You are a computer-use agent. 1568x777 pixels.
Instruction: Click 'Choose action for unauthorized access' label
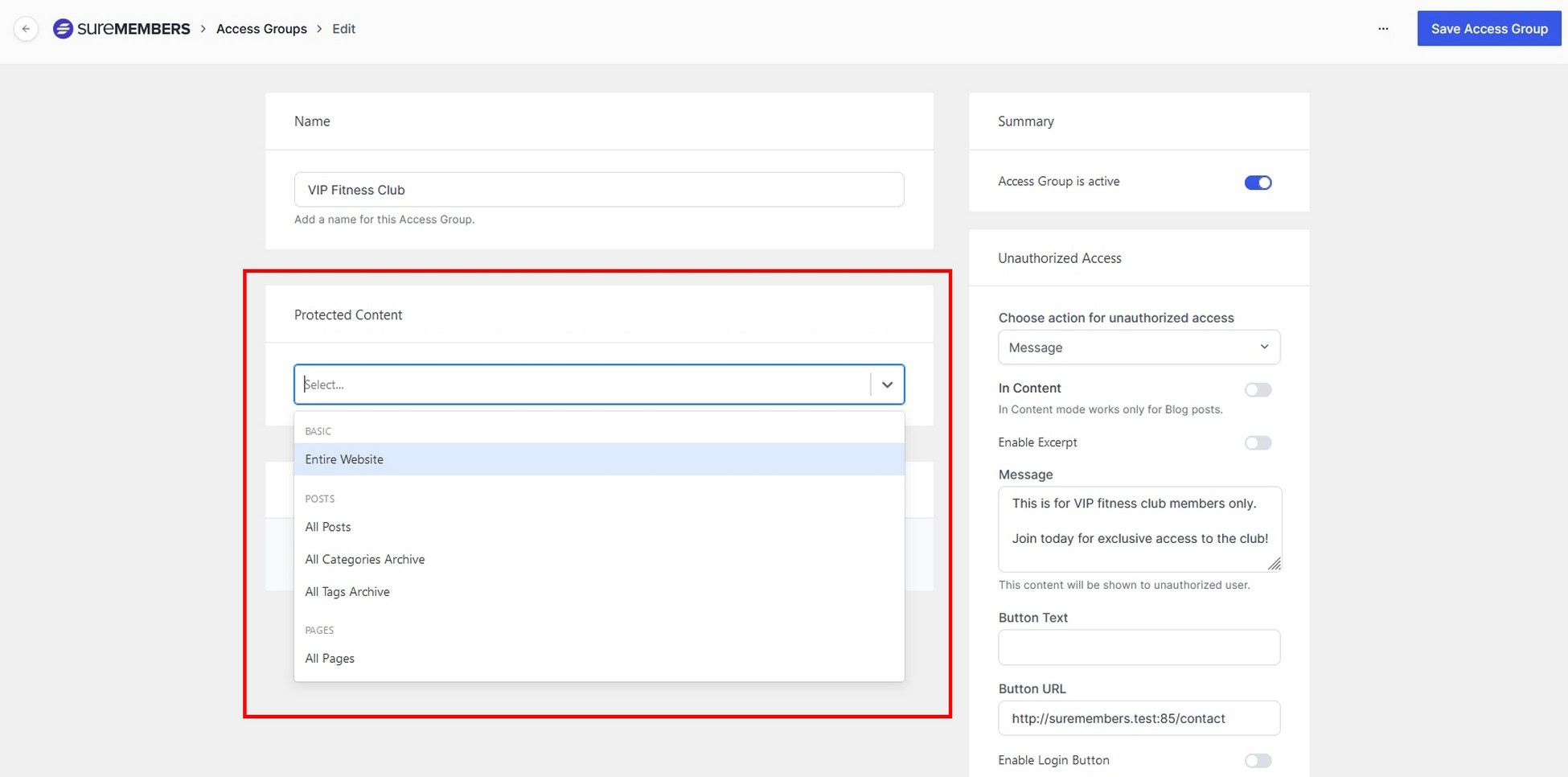point(1115,318)
